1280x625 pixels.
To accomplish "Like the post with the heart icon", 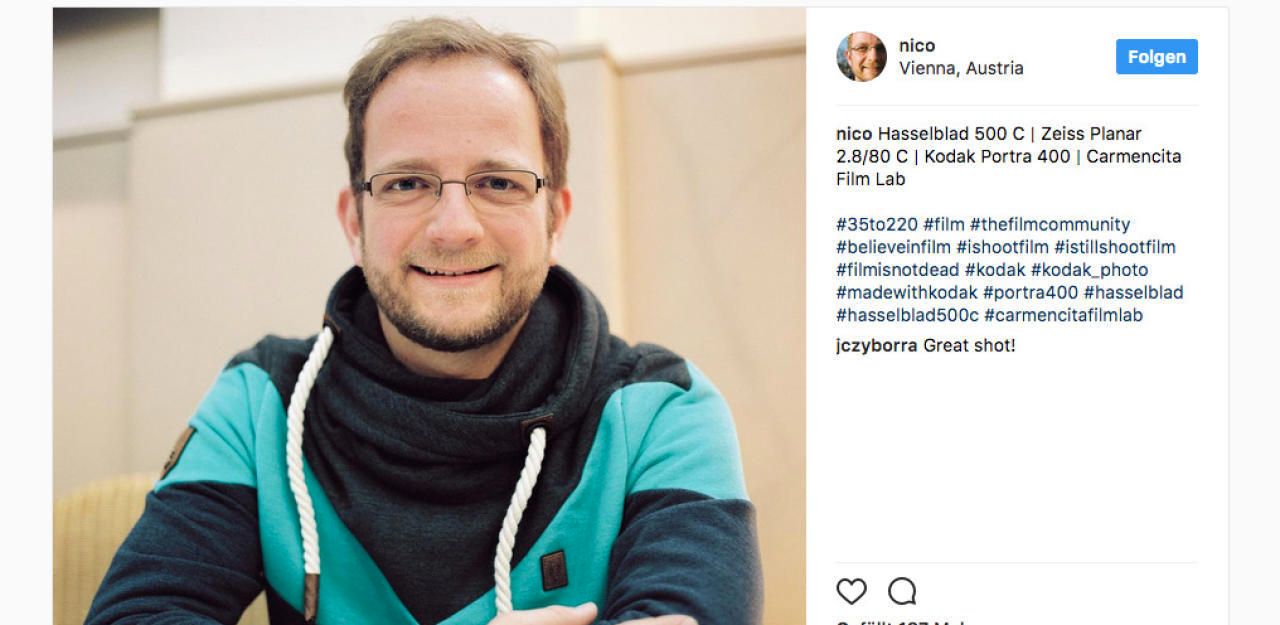I will [x=851, y=591].
